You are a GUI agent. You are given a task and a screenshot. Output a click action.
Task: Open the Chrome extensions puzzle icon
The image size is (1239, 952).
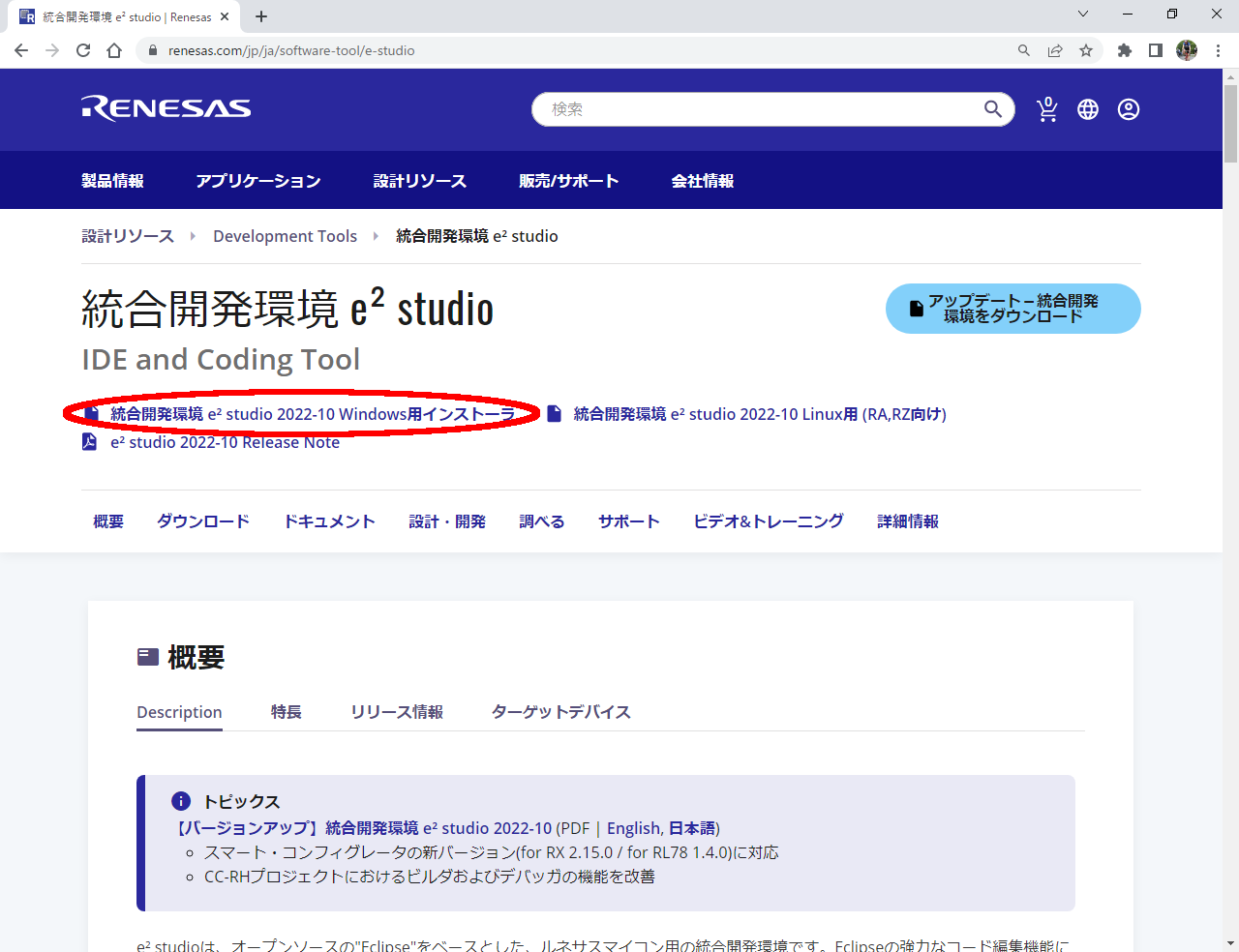pos(1125,50)
